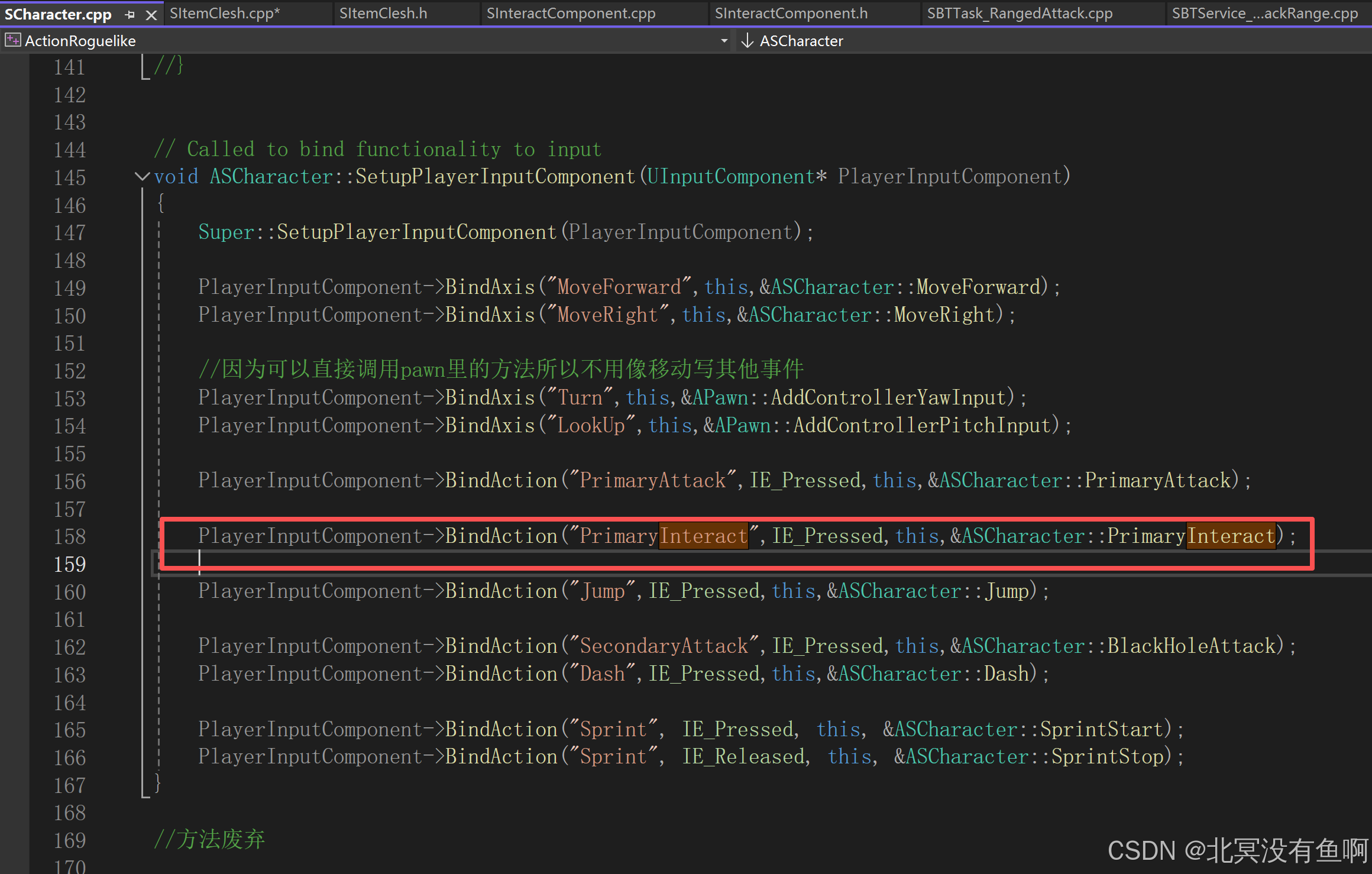Collapse the SetupPlayerInputComponent function block

[141, 176]
